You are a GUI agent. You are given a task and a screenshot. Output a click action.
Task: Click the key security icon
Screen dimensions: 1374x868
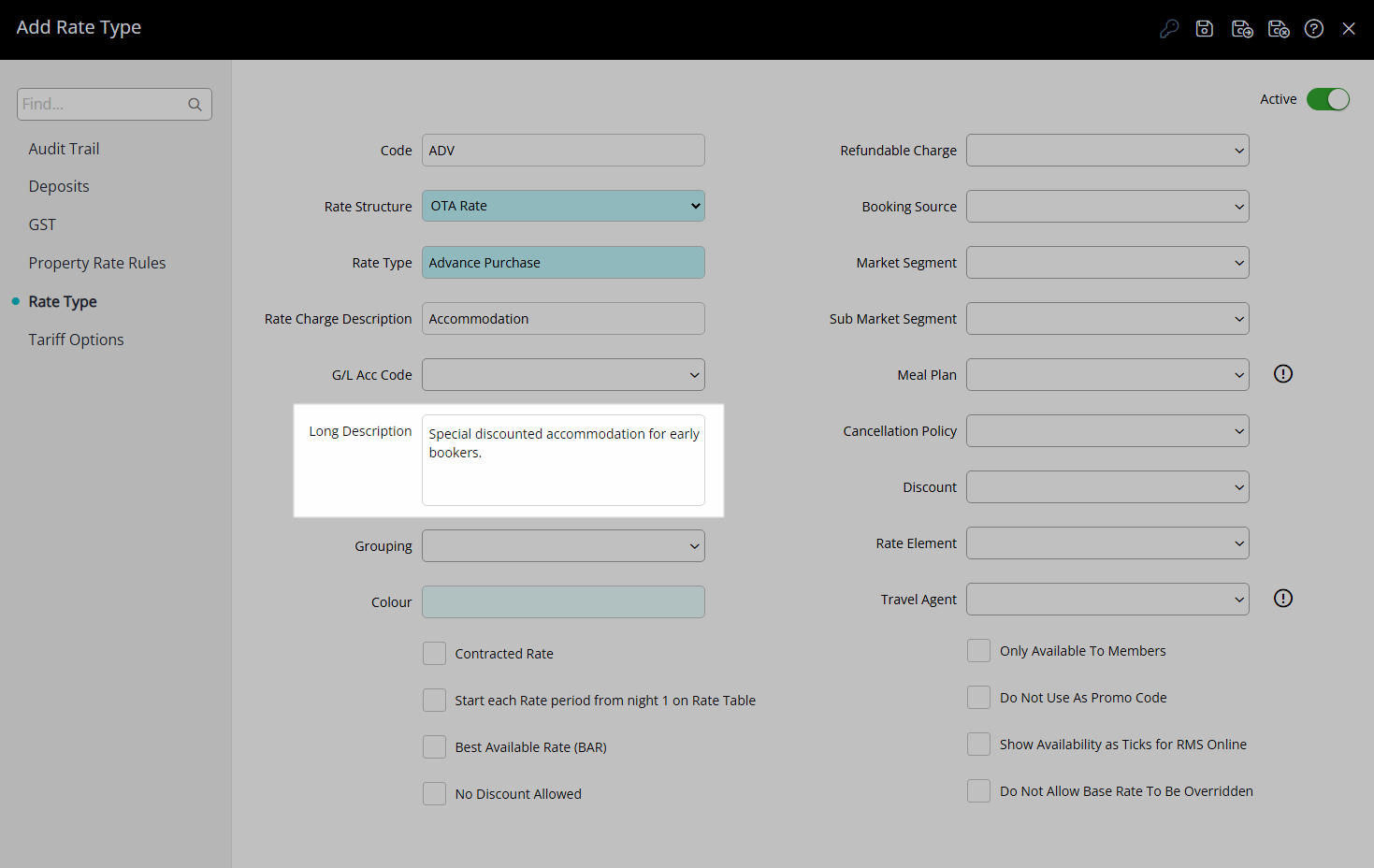click(x=1168, y=29)
